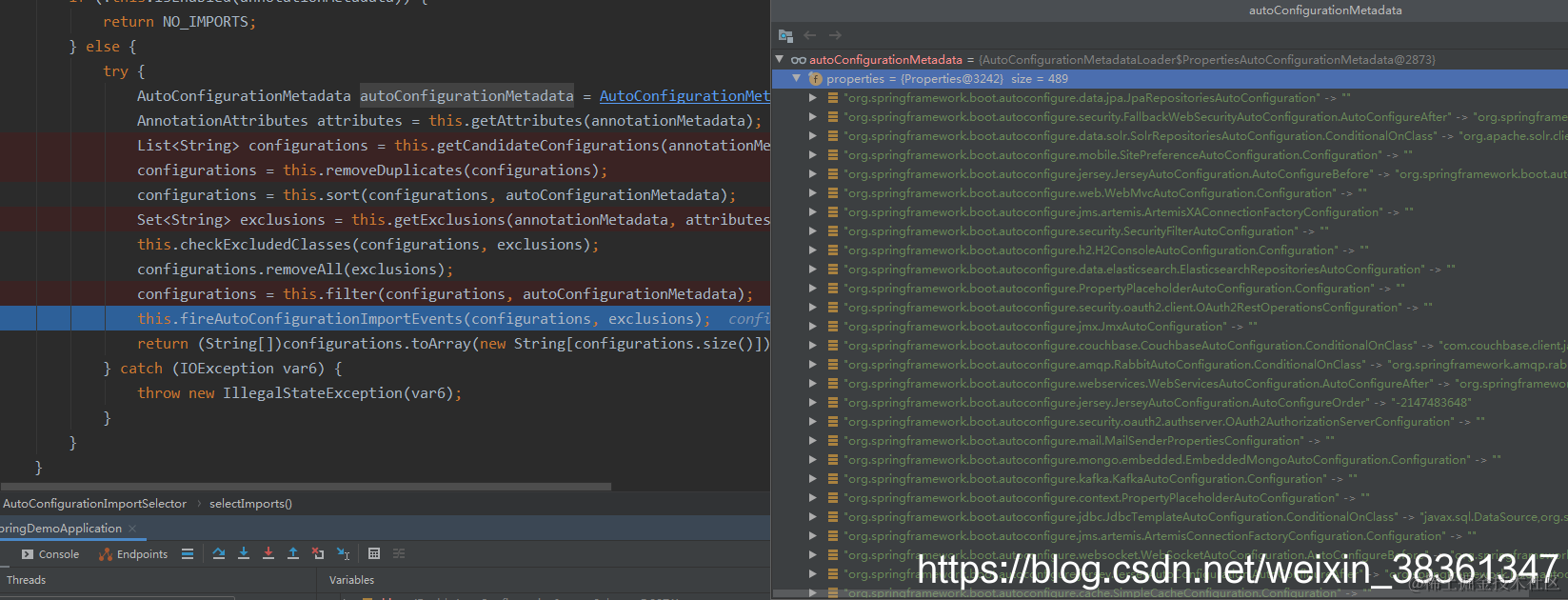The height and width of the screenshot is (600, 1568).
Task: Select the PropertyPlaceholderAutoConfiguration.Configuration row
Action: pos(1170,289)
